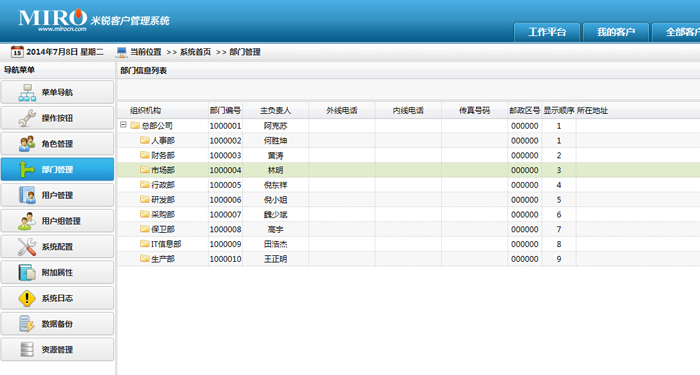Click the MIRO logo in header
This screenshot has height=375, width=700.
[x=53, y=19]
